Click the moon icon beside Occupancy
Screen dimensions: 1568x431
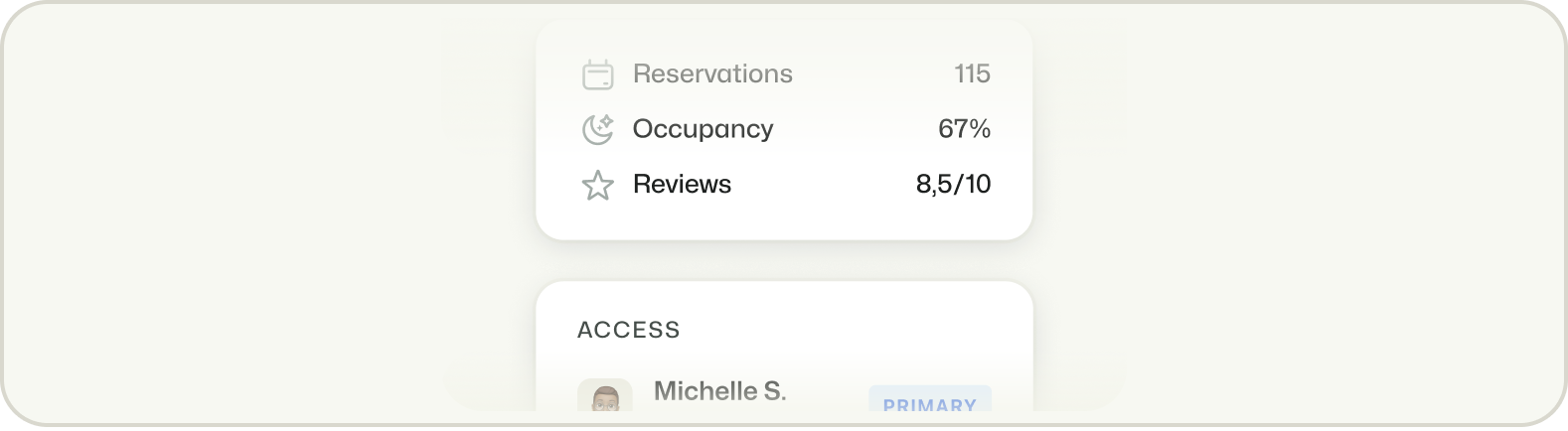coord(596,130)
